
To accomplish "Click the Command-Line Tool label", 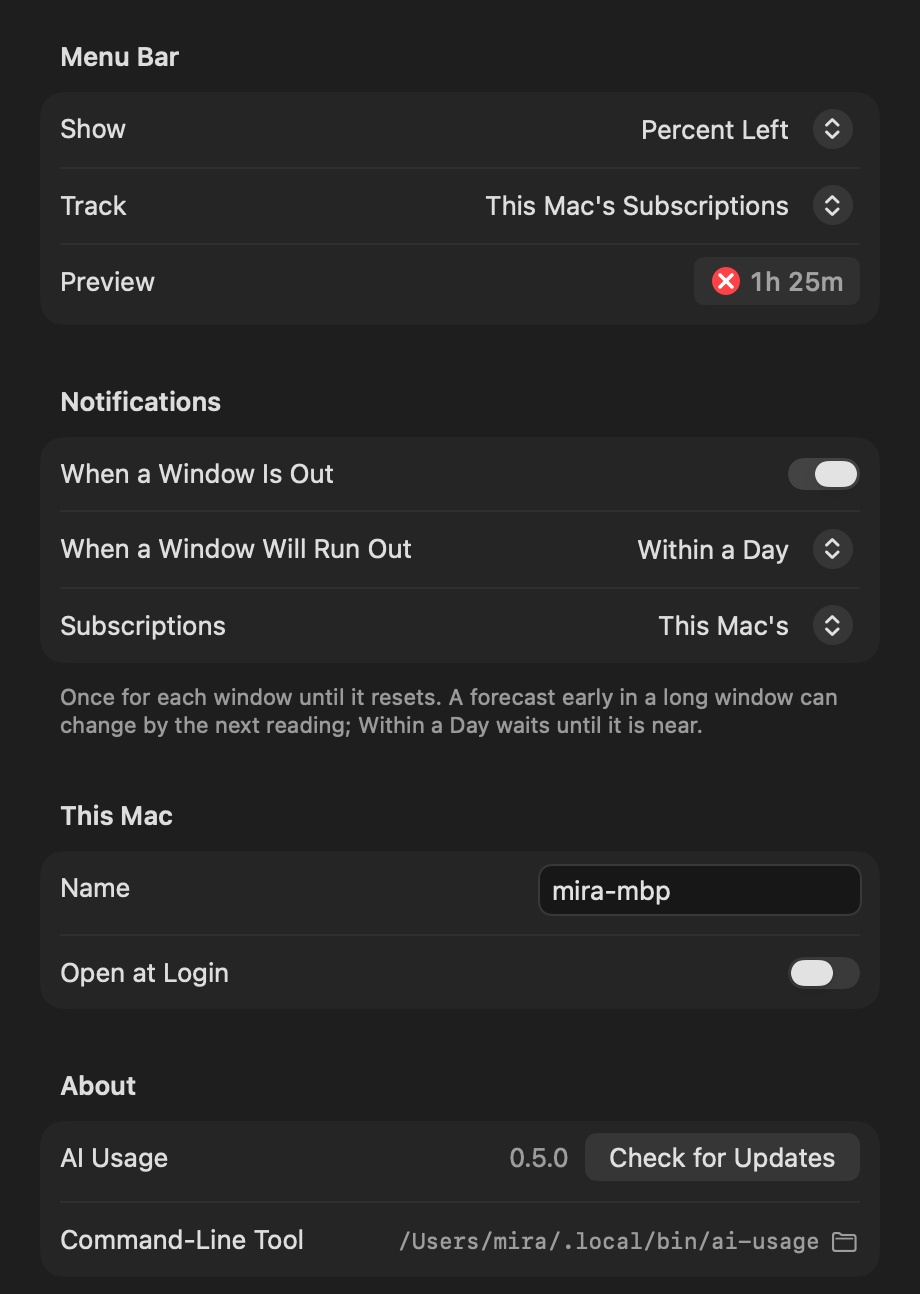I will coord(182,1240).
